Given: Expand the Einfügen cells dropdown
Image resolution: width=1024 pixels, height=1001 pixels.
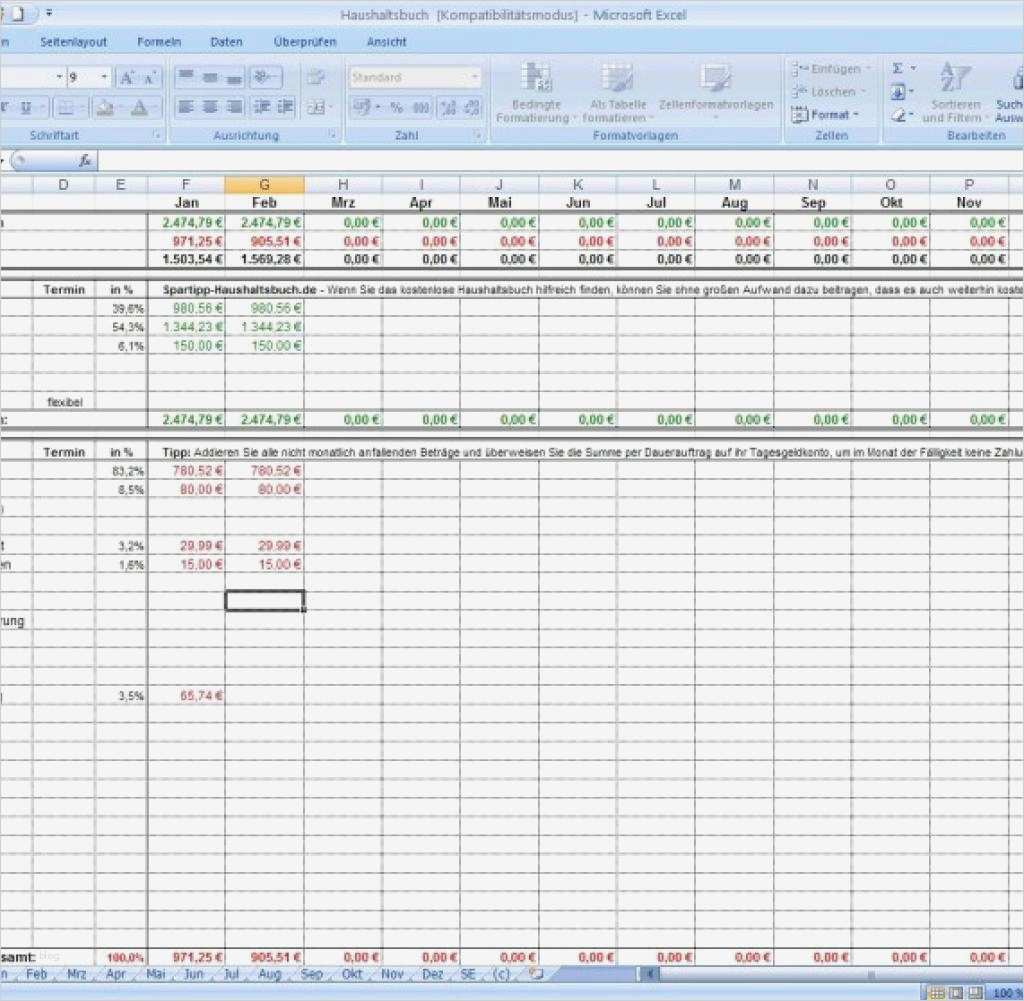Looking at the screenshot, I should 868,69.
